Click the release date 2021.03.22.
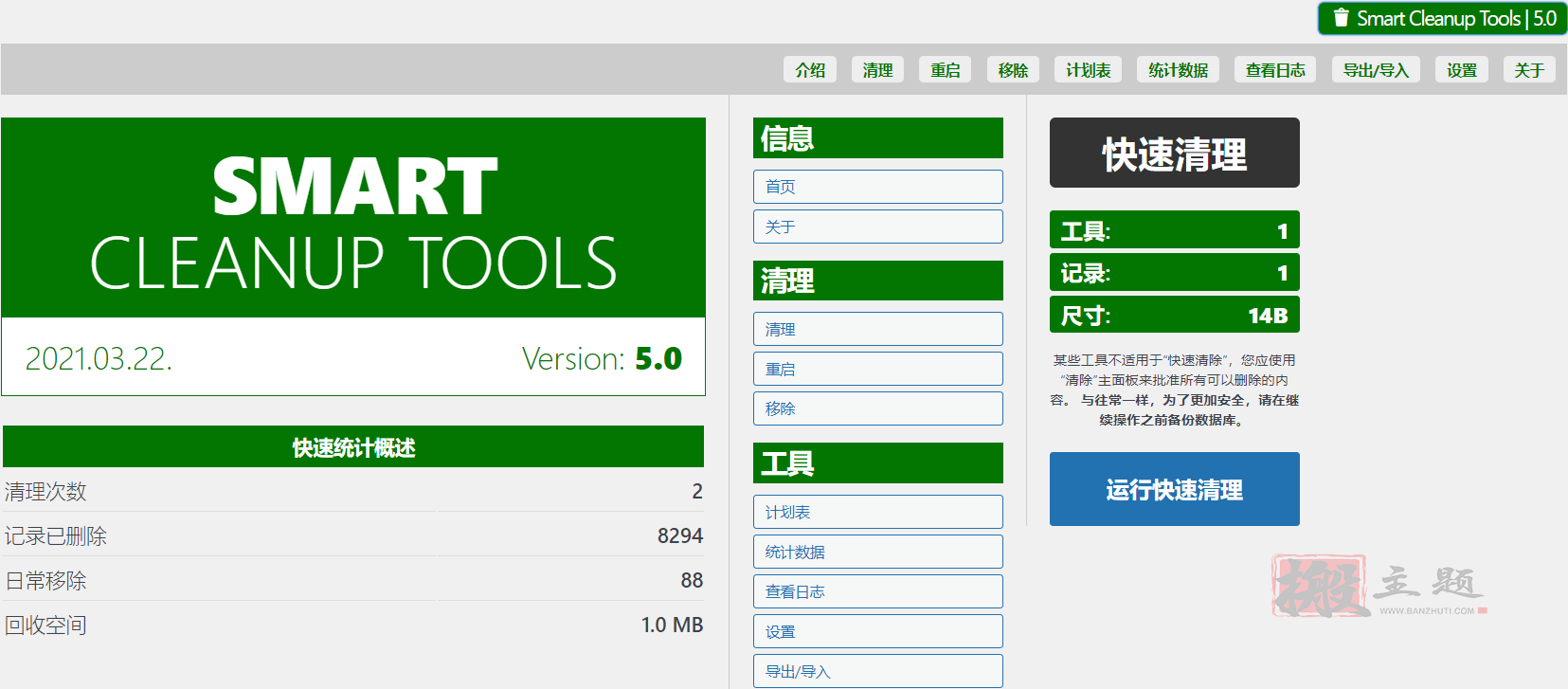1568x689 pixels. point(99,358)
